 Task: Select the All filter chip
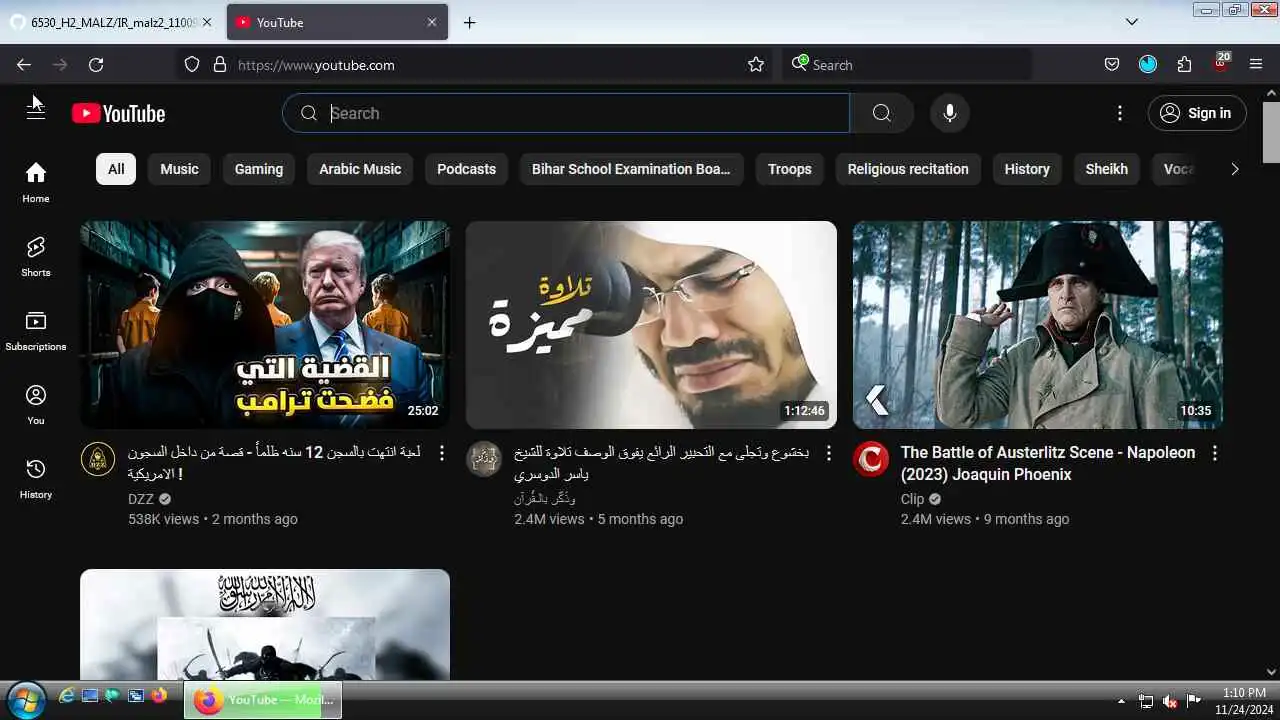[x=116, y=169]
